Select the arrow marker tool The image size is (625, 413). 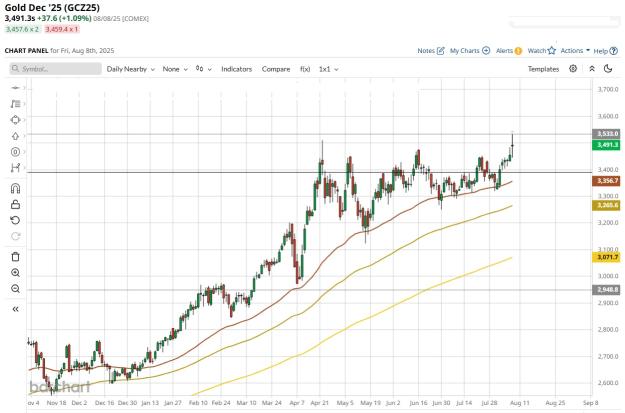15,136
